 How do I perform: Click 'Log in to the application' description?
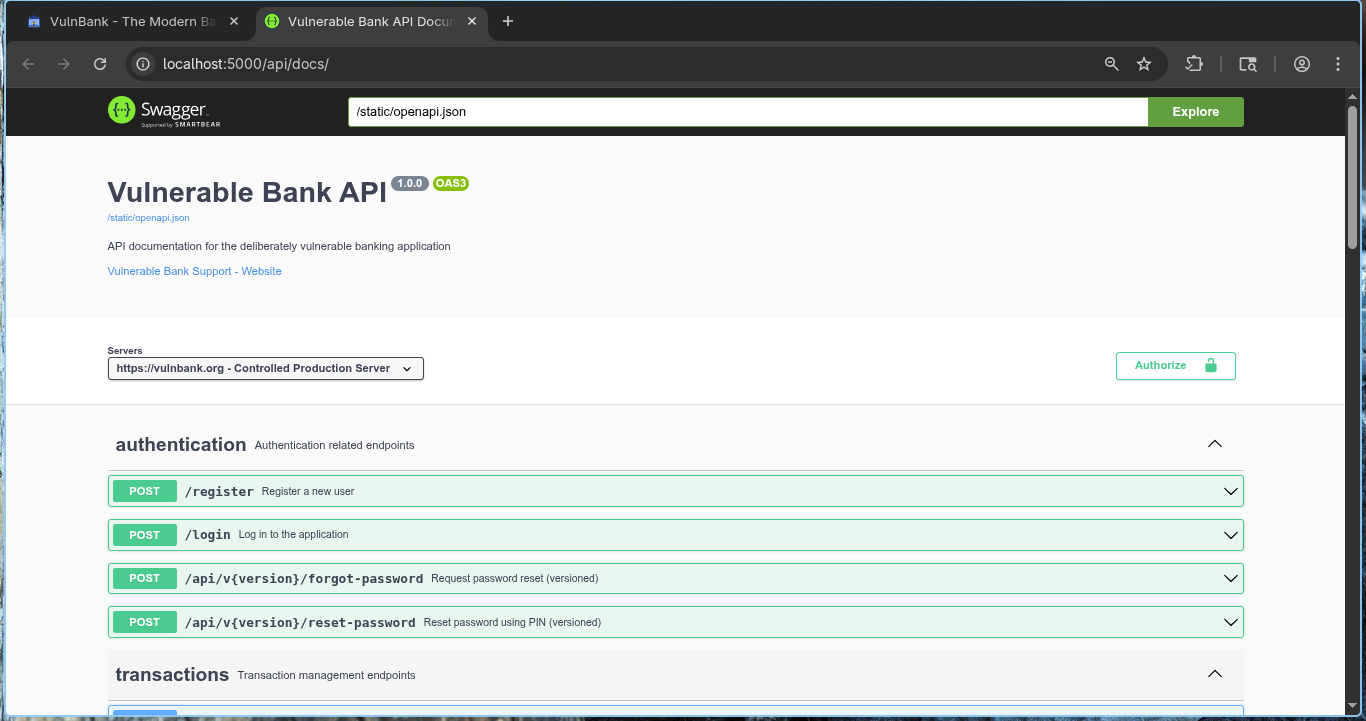coord(294,534)
